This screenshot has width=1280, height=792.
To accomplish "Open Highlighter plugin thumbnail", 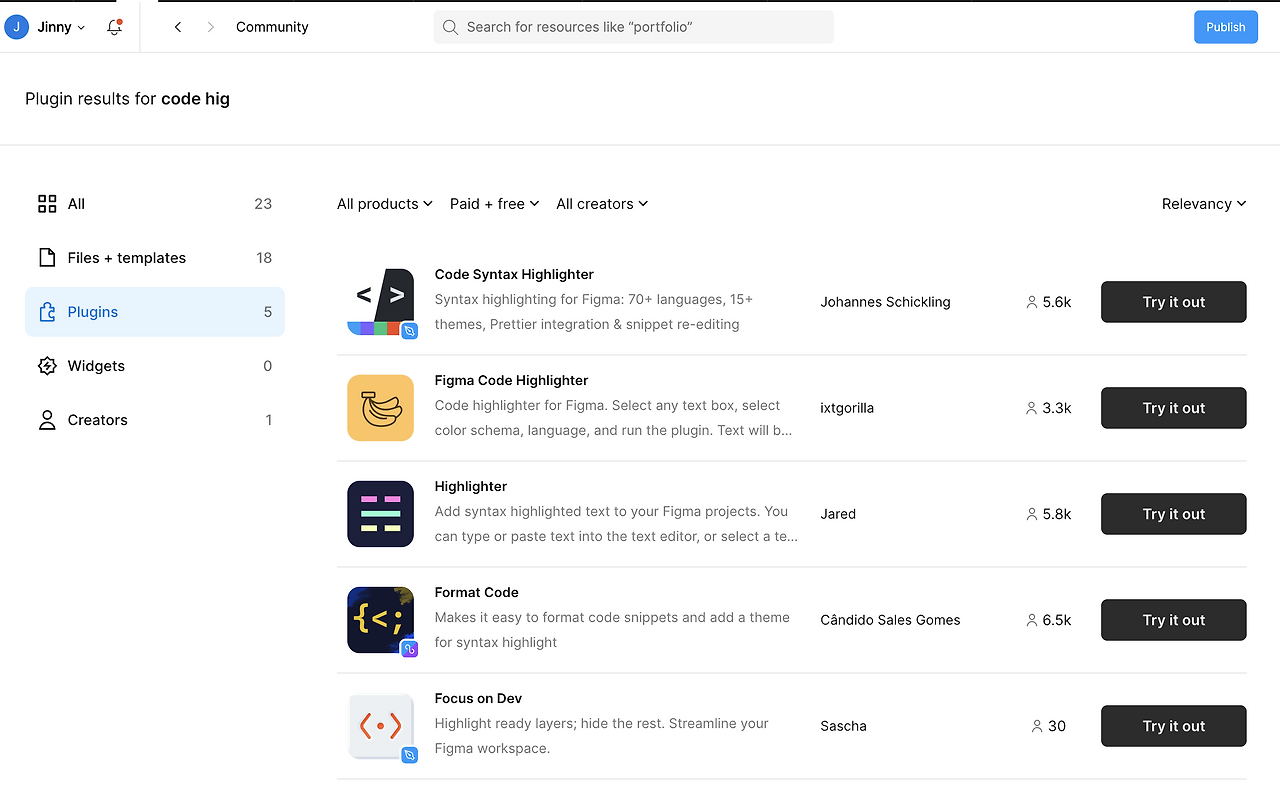I will (381, 514).
